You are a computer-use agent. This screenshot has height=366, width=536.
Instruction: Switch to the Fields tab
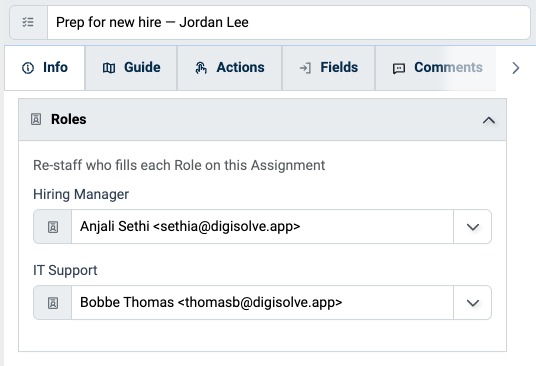pyautogui.click(x=329, y=68)
